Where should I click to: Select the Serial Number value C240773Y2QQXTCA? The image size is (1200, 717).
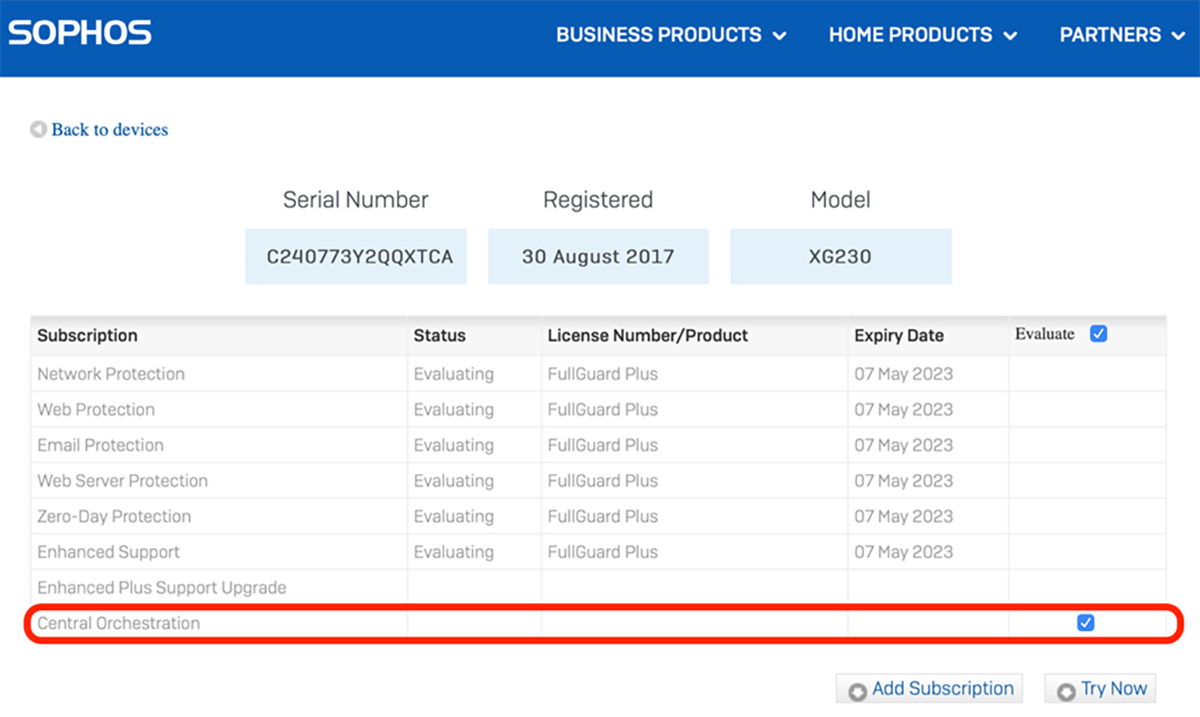[x=355, y=256]
